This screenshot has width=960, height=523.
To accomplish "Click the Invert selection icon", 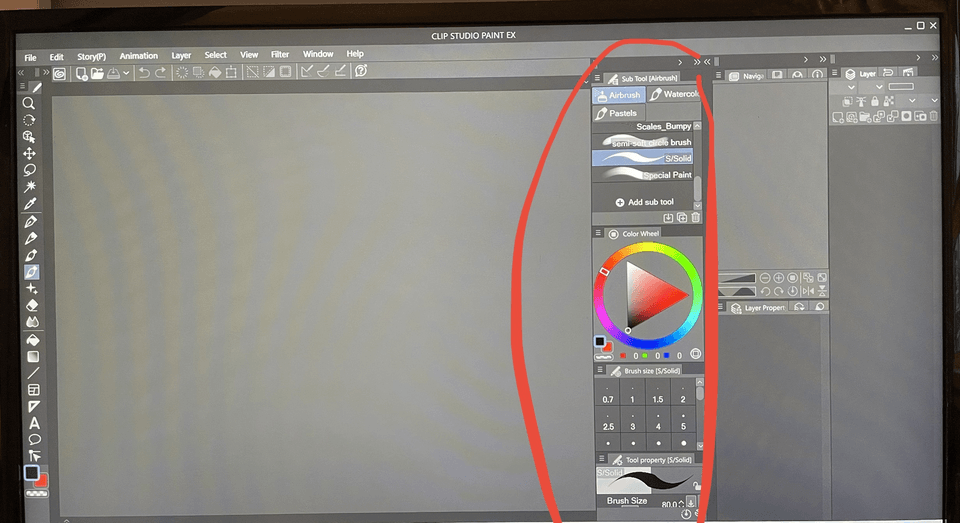I will [x=269, y=72].
